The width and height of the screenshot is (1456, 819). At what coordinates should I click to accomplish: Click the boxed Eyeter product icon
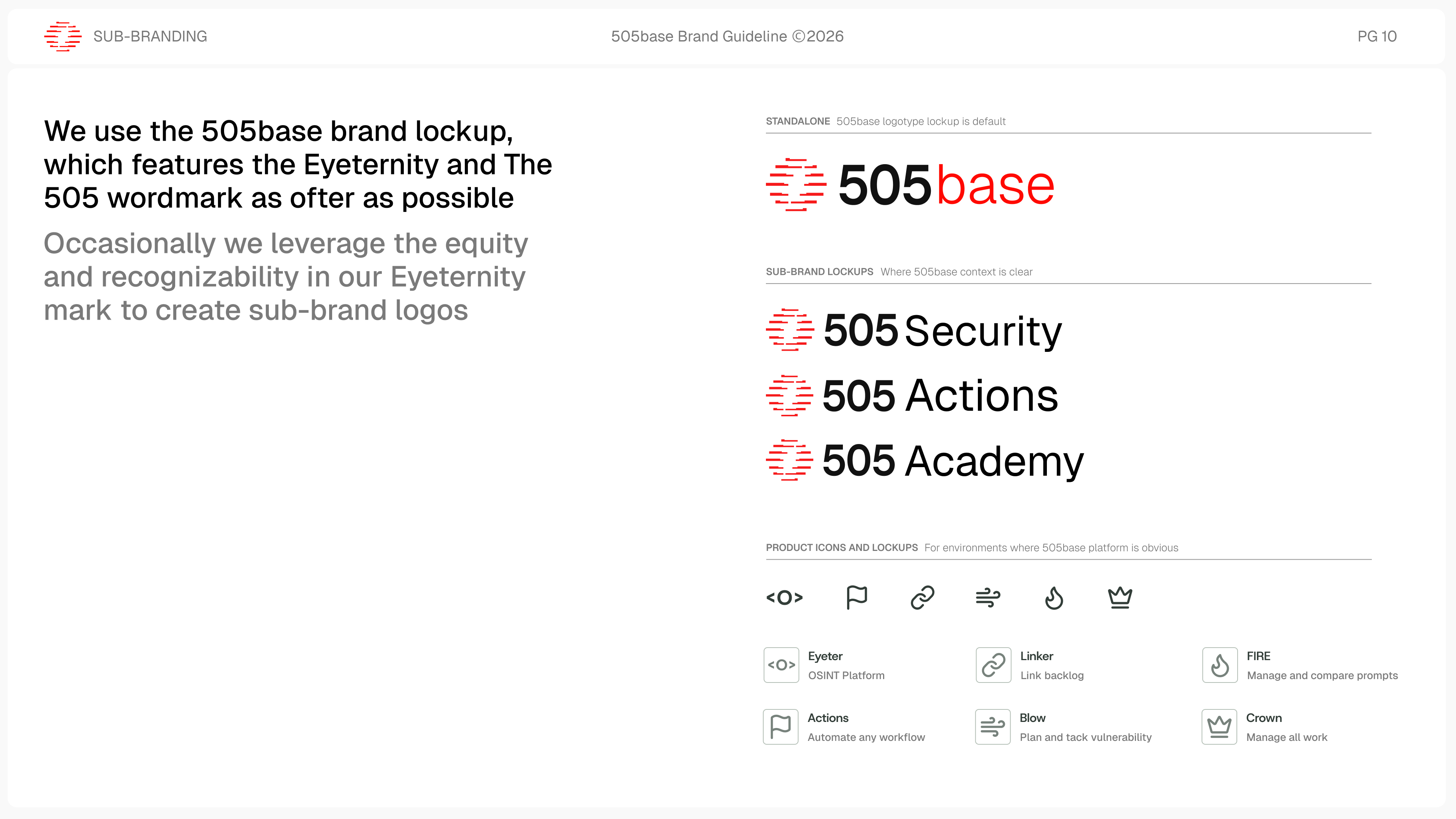coord(782,665)
